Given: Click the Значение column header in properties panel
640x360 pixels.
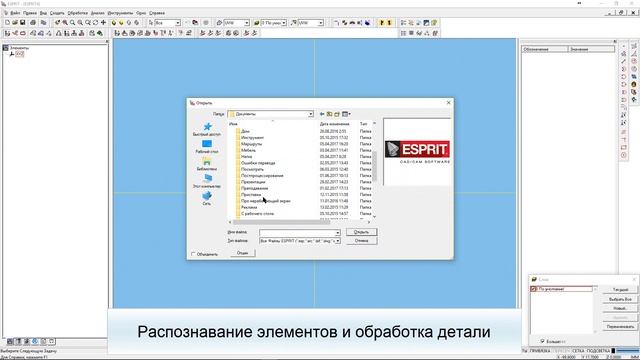Looking at the screenshot, I should coord(591,49).
